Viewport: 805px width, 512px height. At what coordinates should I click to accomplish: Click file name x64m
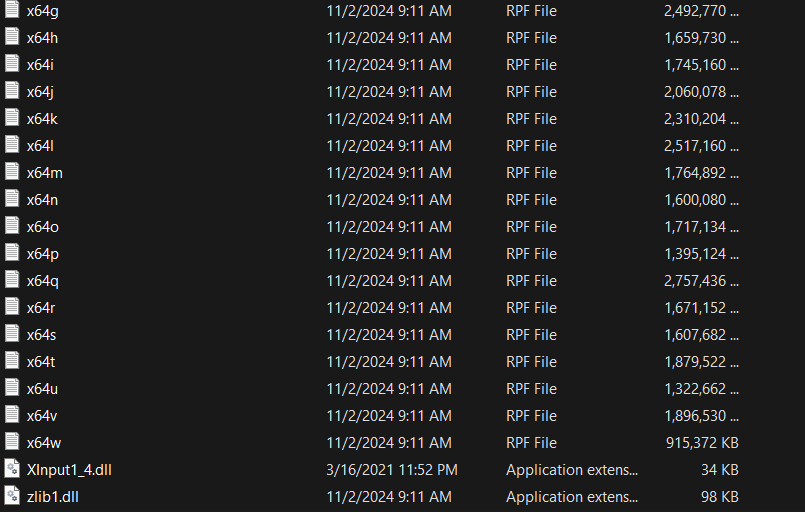45,173
